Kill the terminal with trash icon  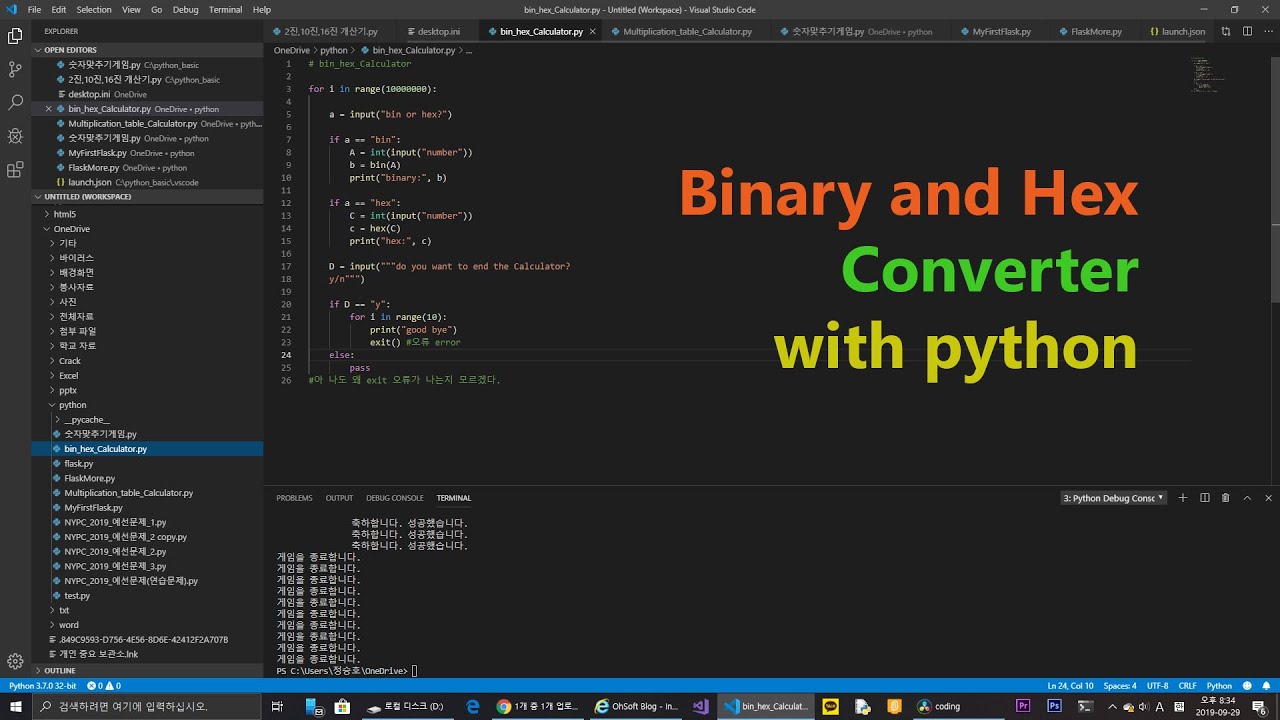coord(1226,498)
